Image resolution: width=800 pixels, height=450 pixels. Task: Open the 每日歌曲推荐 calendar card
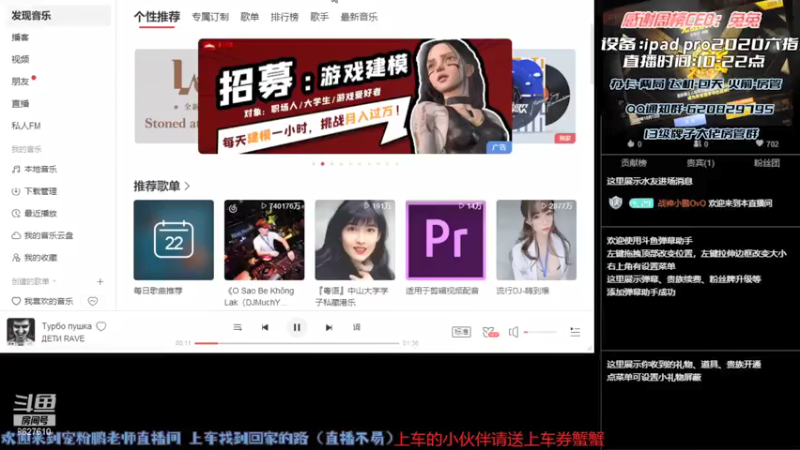tap(173, 240)
